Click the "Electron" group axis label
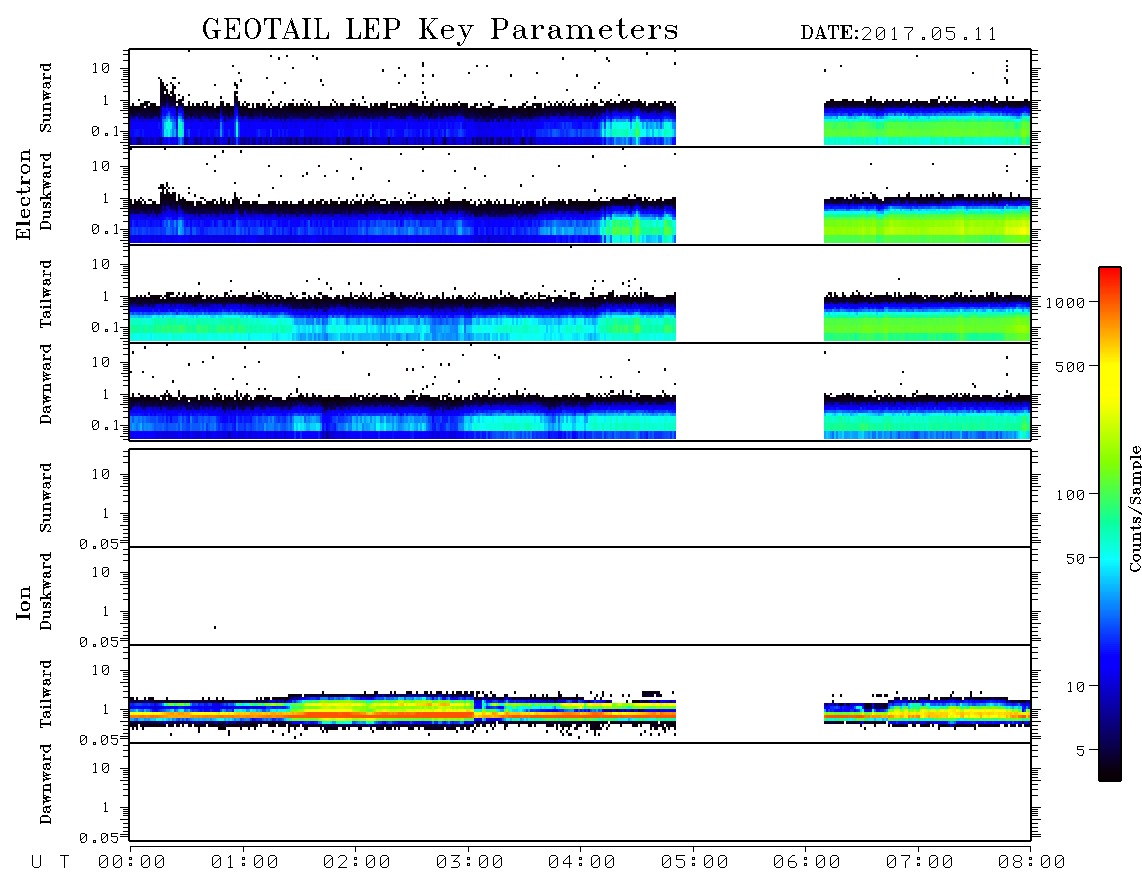This screenshot has width=1142, height=880. (x=23, y=195)
